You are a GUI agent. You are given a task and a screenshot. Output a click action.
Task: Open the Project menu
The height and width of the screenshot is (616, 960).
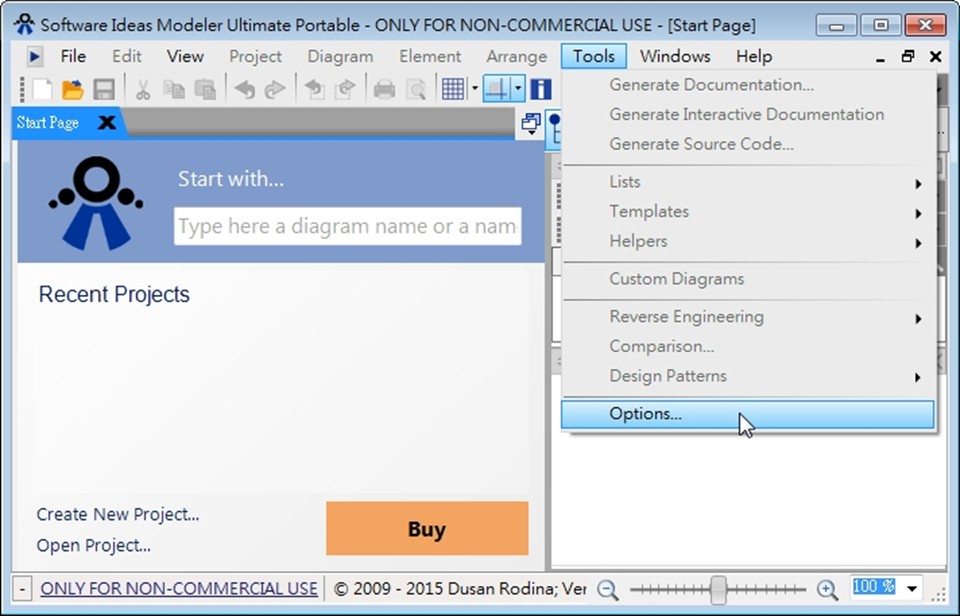(255, 56)
